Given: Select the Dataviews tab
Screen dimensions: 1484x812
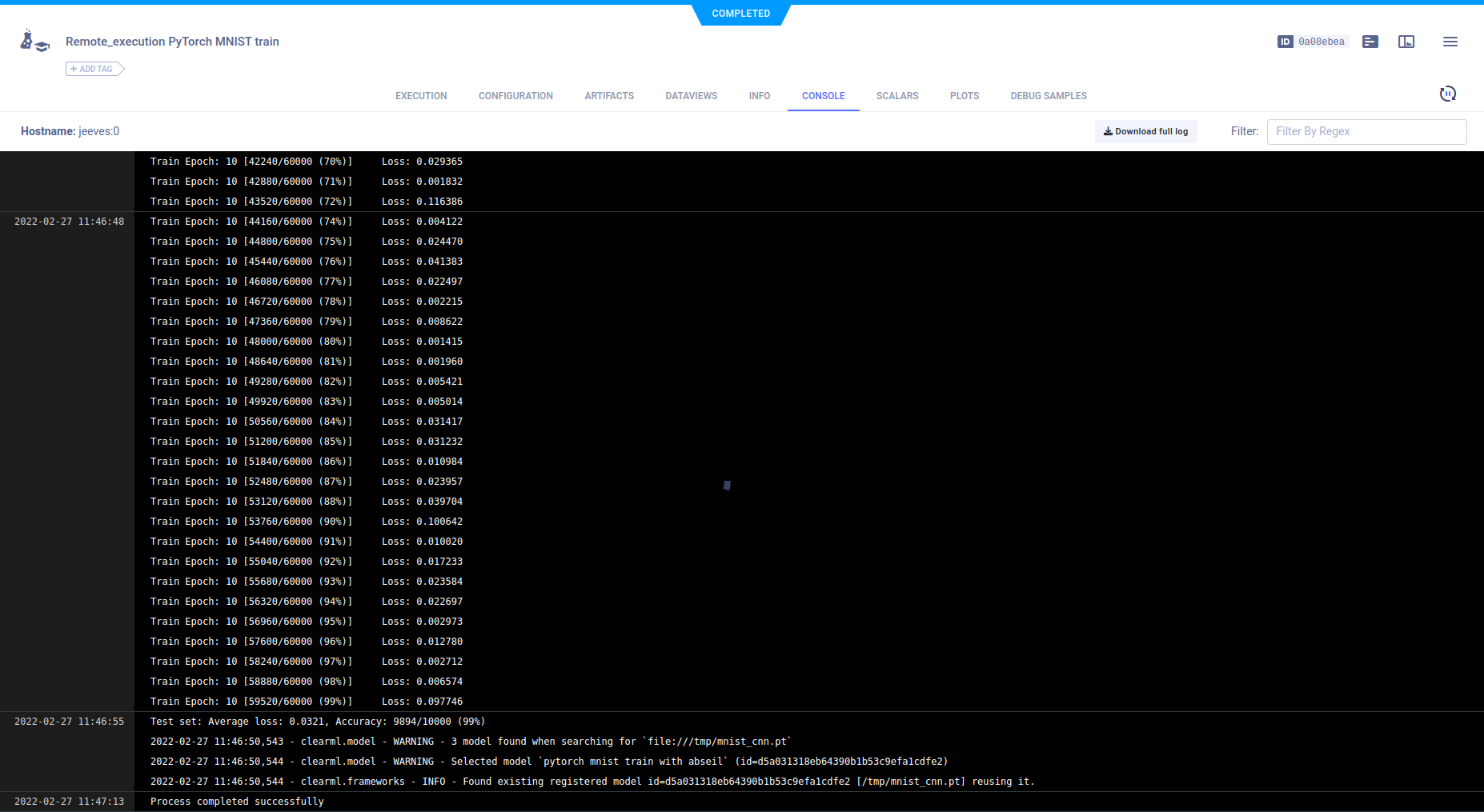Looking at the screenshot, I should pos(691,96).
